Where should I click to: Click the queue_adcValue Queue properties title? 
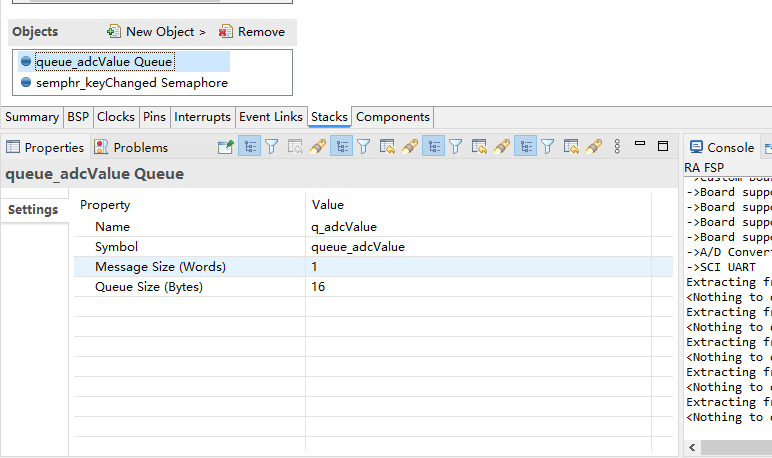[x=95, y=174]
